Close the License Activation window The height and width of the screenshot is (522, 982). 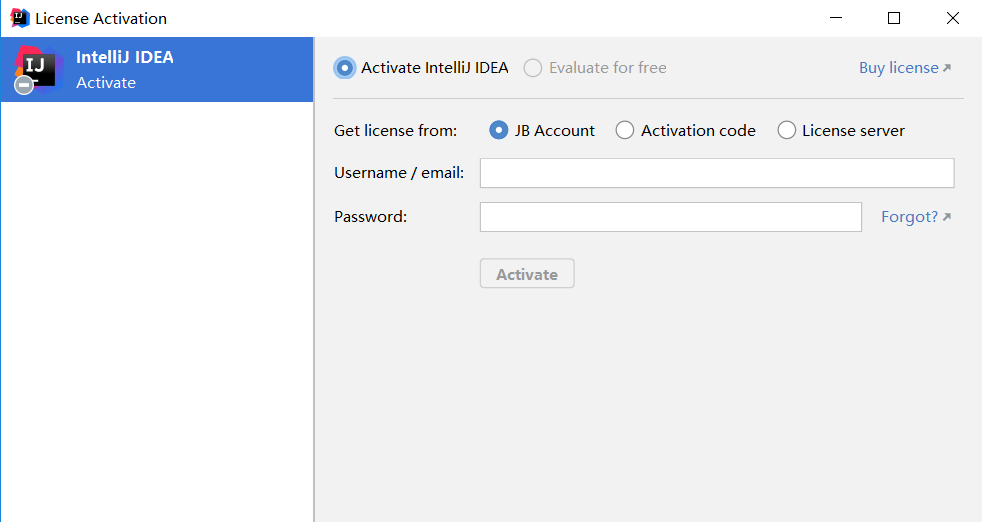[953, 18]
